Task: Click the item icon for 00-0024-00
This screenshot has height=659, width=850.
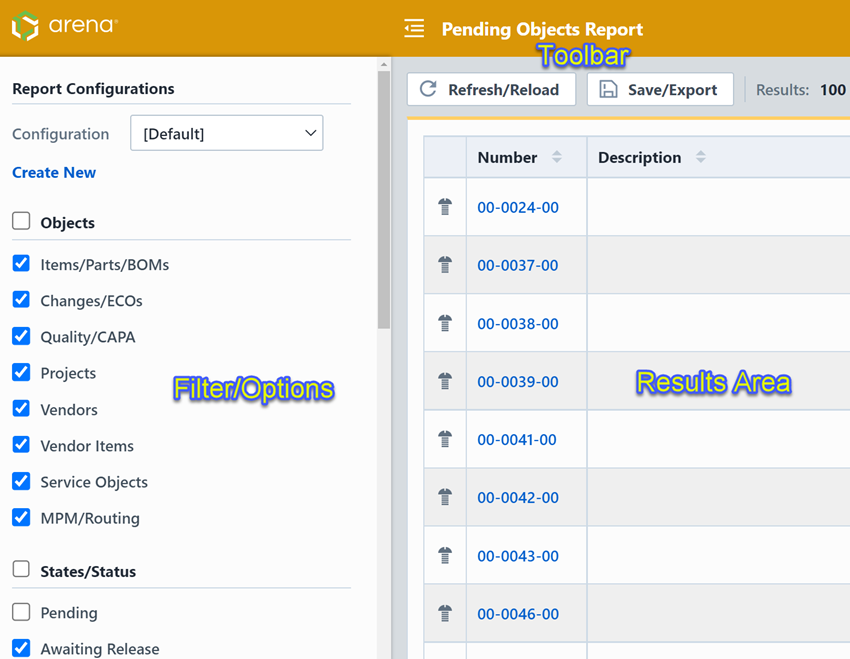Action: (x=445, y=206)
